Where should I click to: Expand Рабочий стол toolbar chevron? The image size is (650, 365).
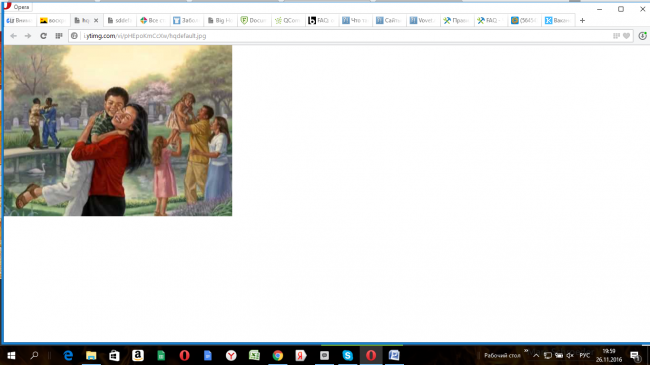tap(526, 351)
